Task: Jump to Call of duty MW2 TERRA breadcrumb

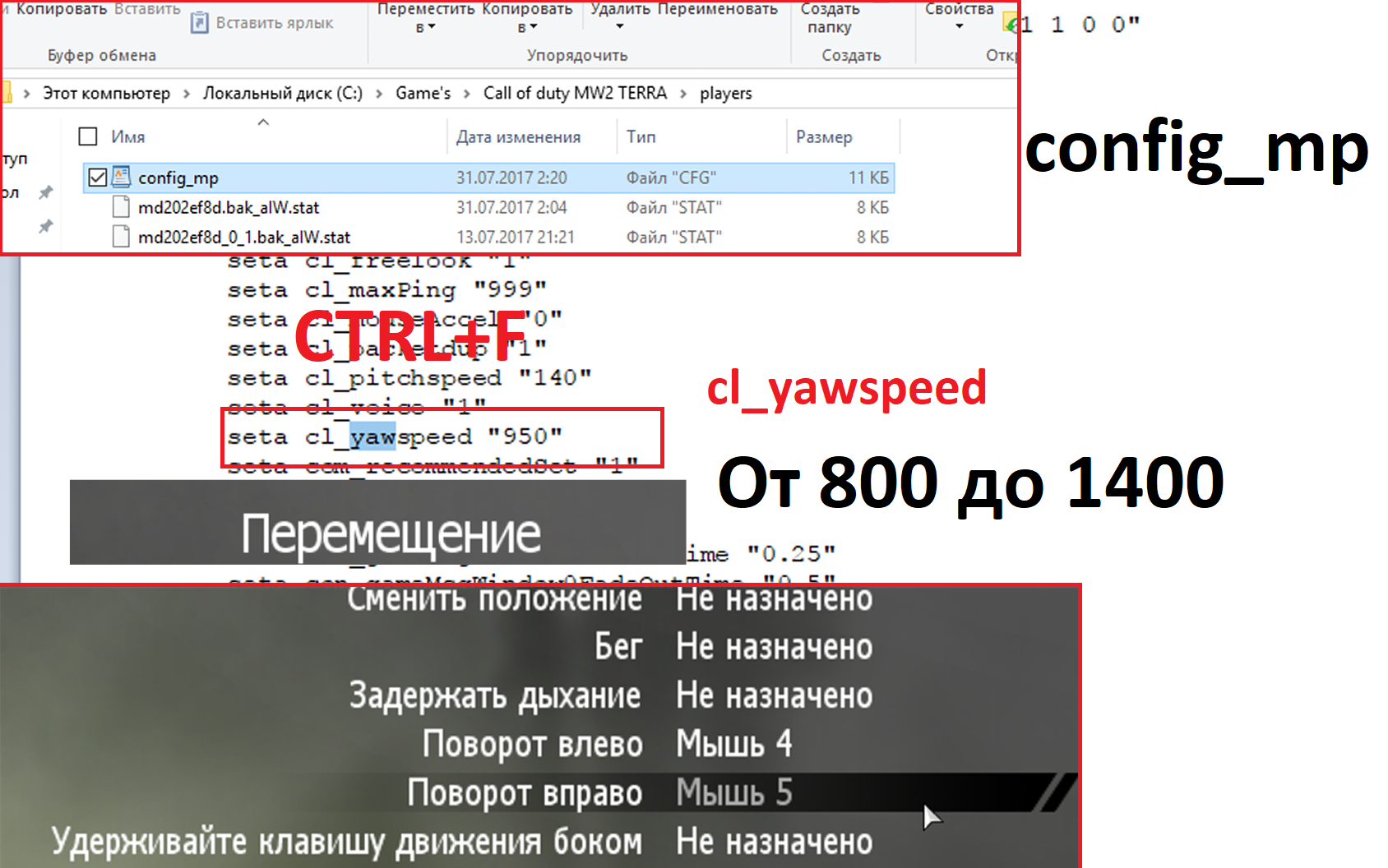Action: pyautogui.click(x=575, y=94)
